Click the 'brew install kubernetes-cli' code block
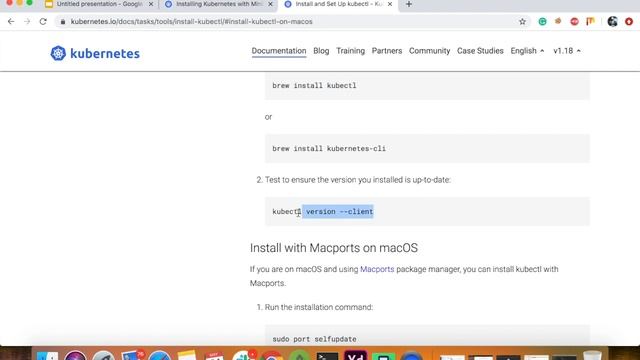640x360 pixels. point(427,149)
